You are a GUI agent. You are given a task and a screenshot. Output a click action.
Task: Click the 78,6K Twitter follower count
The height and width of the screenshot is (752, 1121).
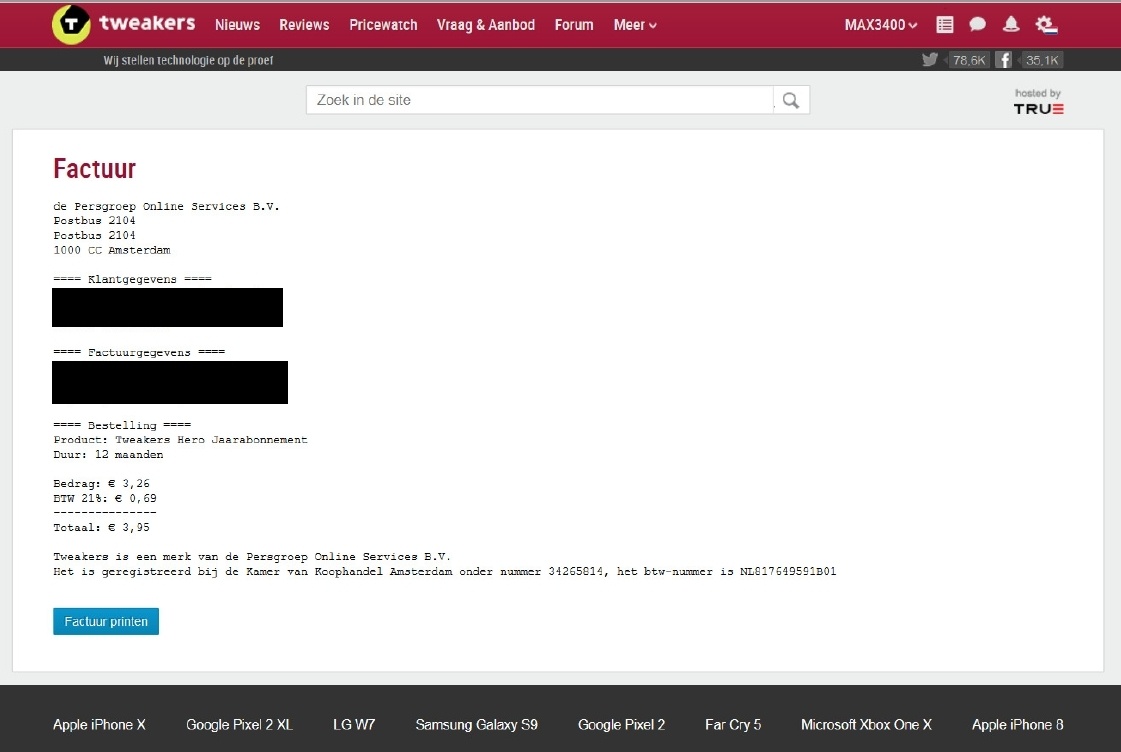969,60
